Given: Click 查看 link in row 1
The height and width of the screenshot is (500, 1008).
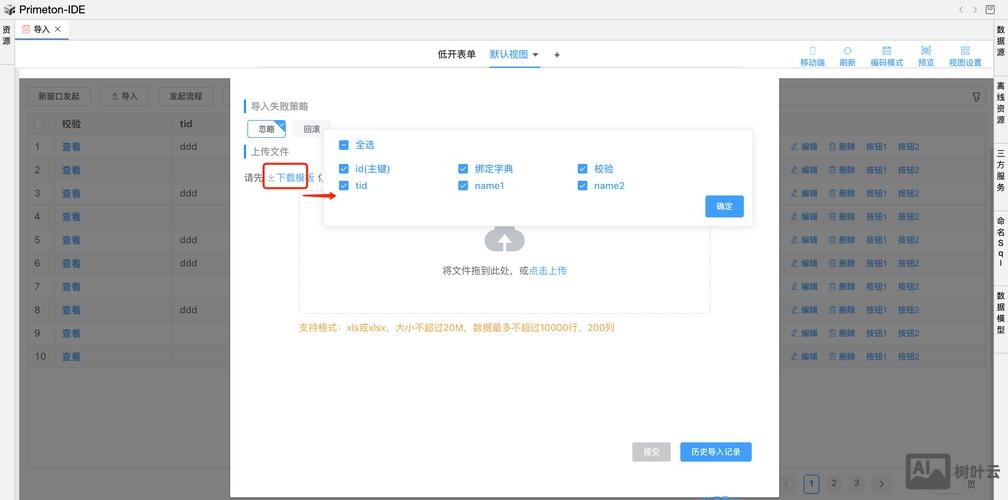Looking at the screenshot, I should pyautogui.click(x=71, y=147).
